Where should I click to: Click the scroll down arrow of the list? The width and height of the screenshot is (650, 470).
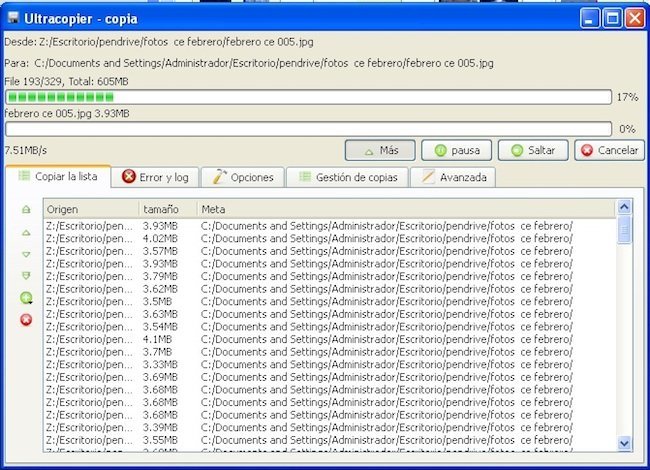click(x=624, y=443)
